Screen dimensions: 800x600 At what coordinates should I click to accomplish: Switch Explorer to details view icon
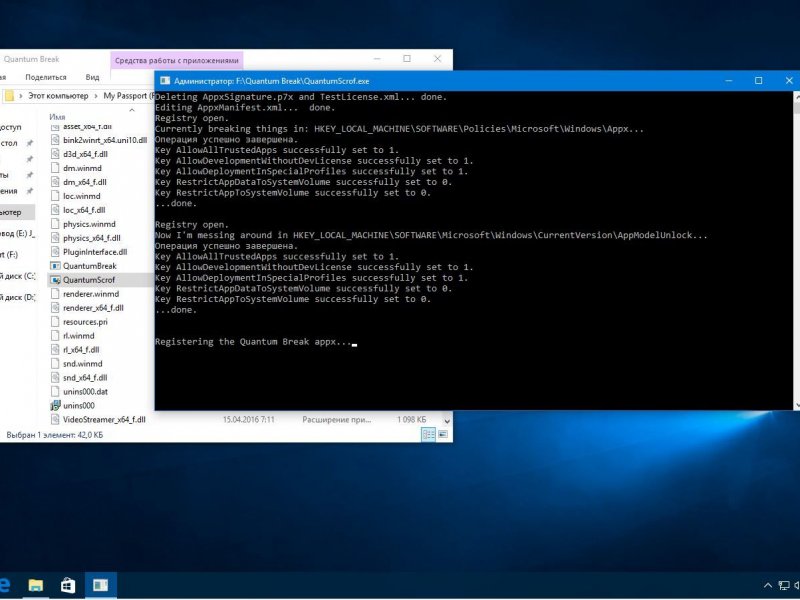[428, 434]
